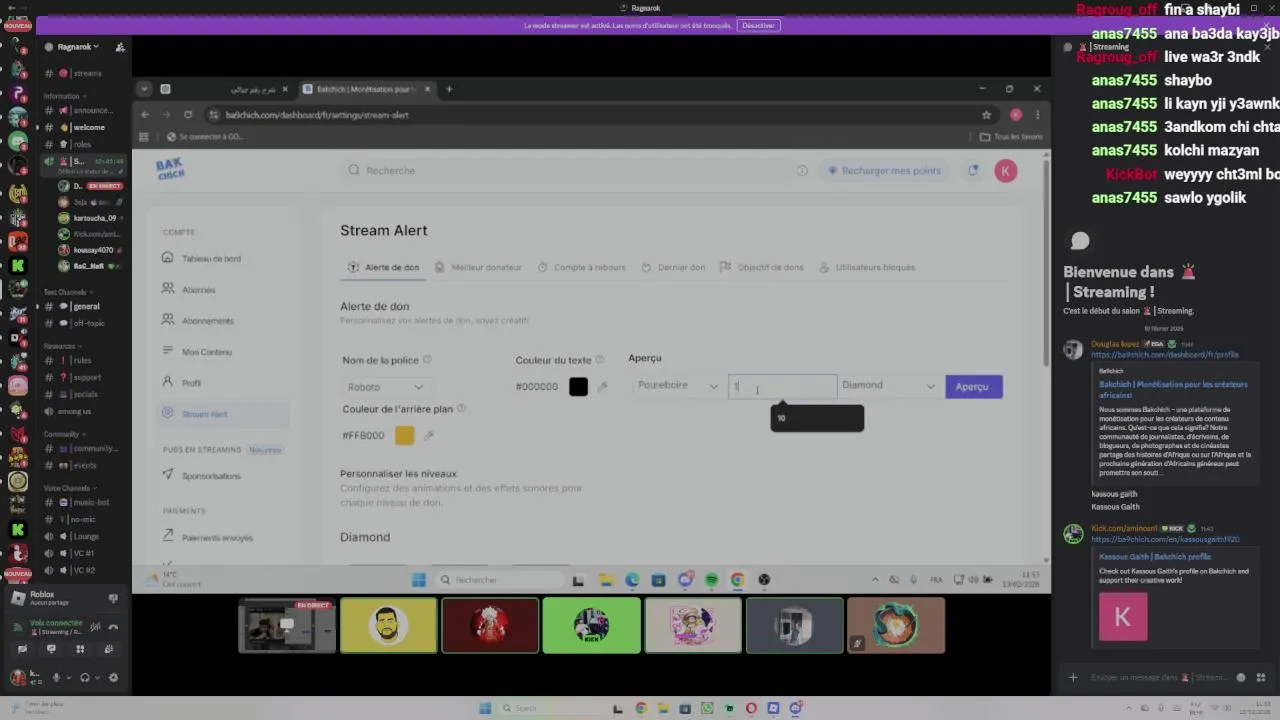The width and height of the screenshot is (1280, 720).
Task: Toggle noise suppression icon
Action: tap(95, 626)
